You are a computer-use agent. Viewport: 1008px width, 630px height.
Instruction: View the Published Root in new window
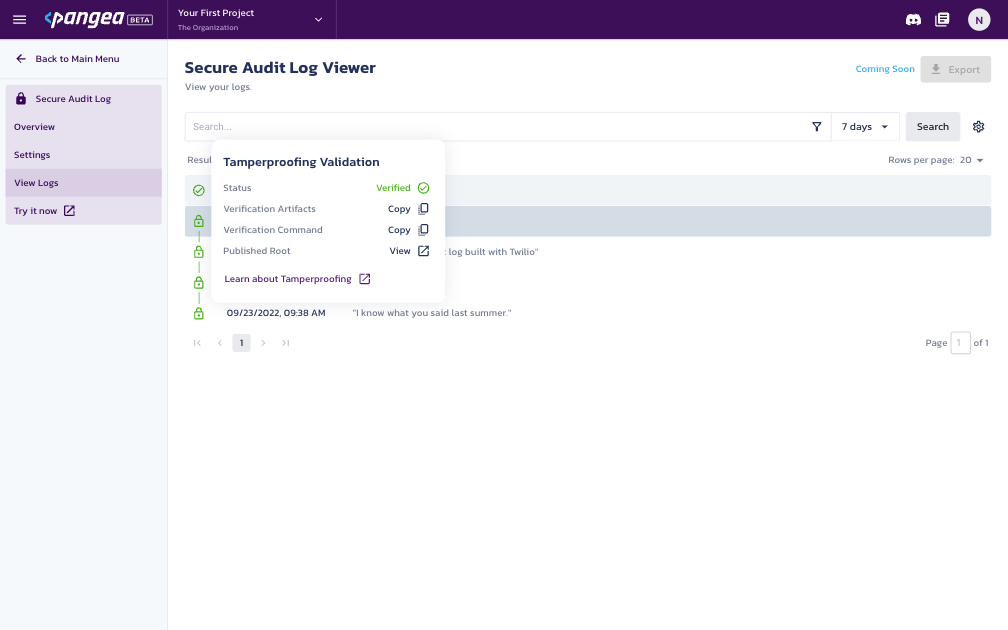[408, 251]
